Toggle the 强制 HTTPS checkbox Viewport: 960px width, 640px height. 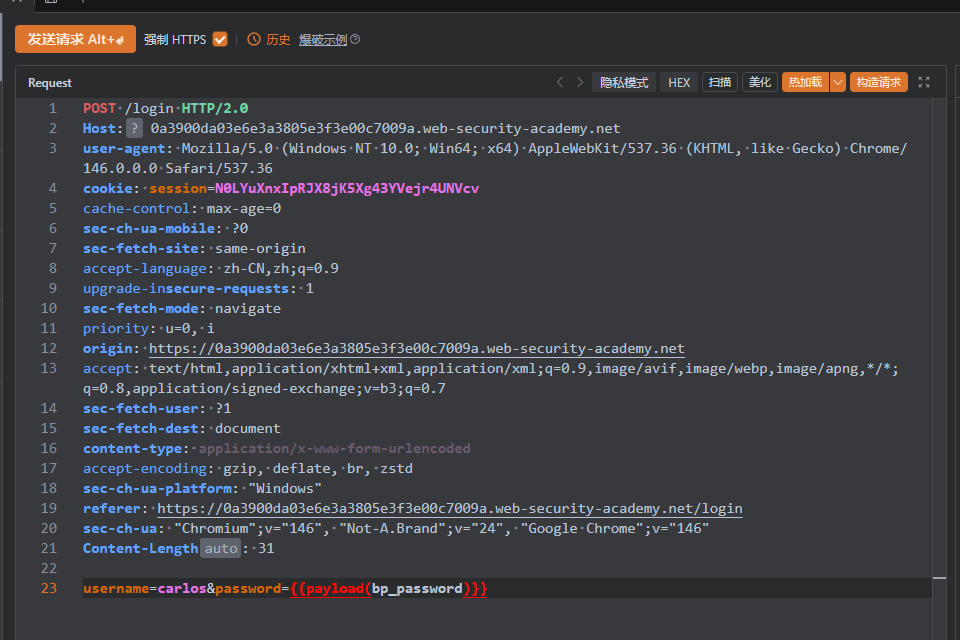tap(220, 40)
